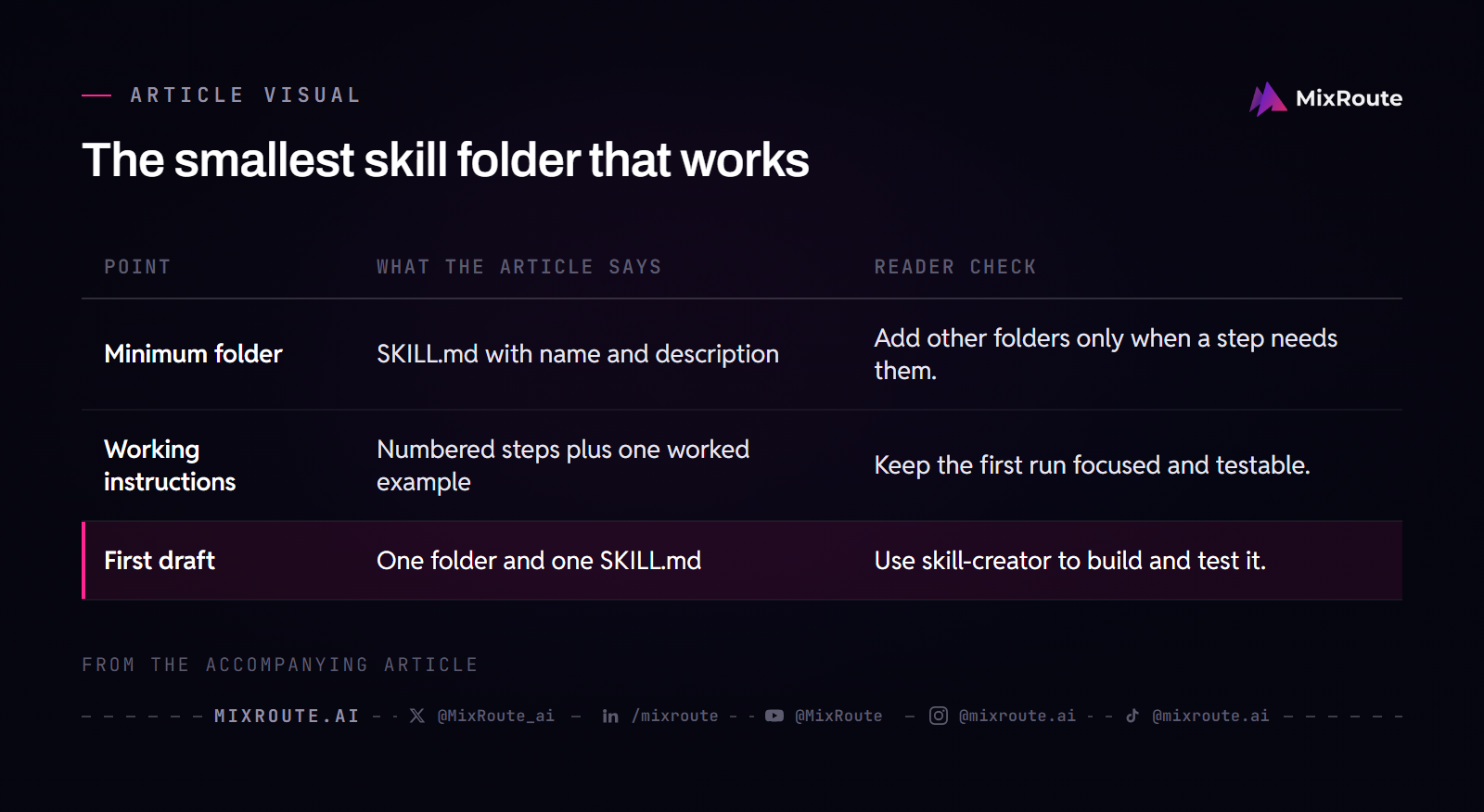Open the @MixRoute YouTube handle
This screenshot has width=1484, height=812.
[838, 716]
